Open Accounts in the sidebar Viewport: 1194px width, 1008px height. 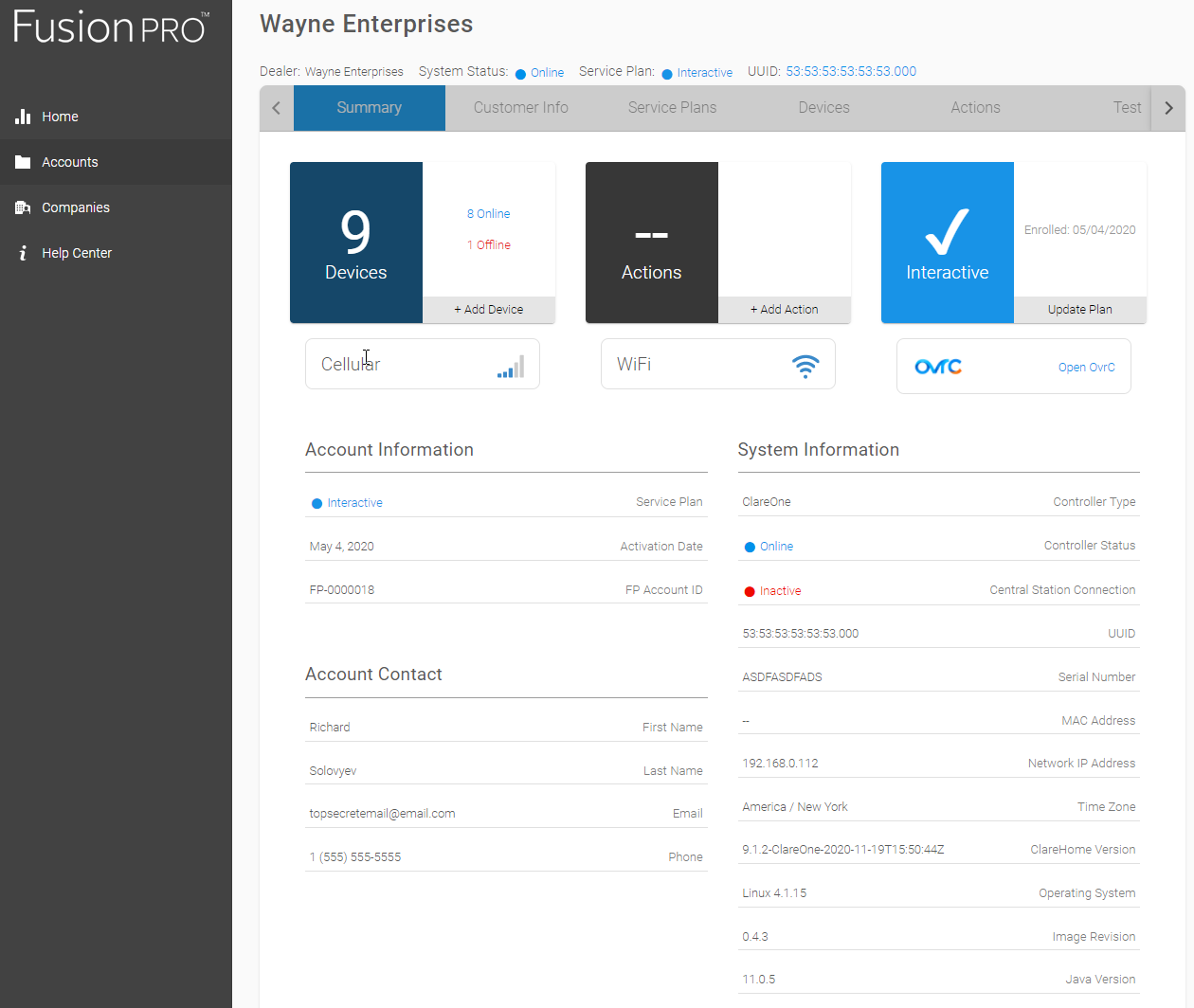tap(116, 162)
